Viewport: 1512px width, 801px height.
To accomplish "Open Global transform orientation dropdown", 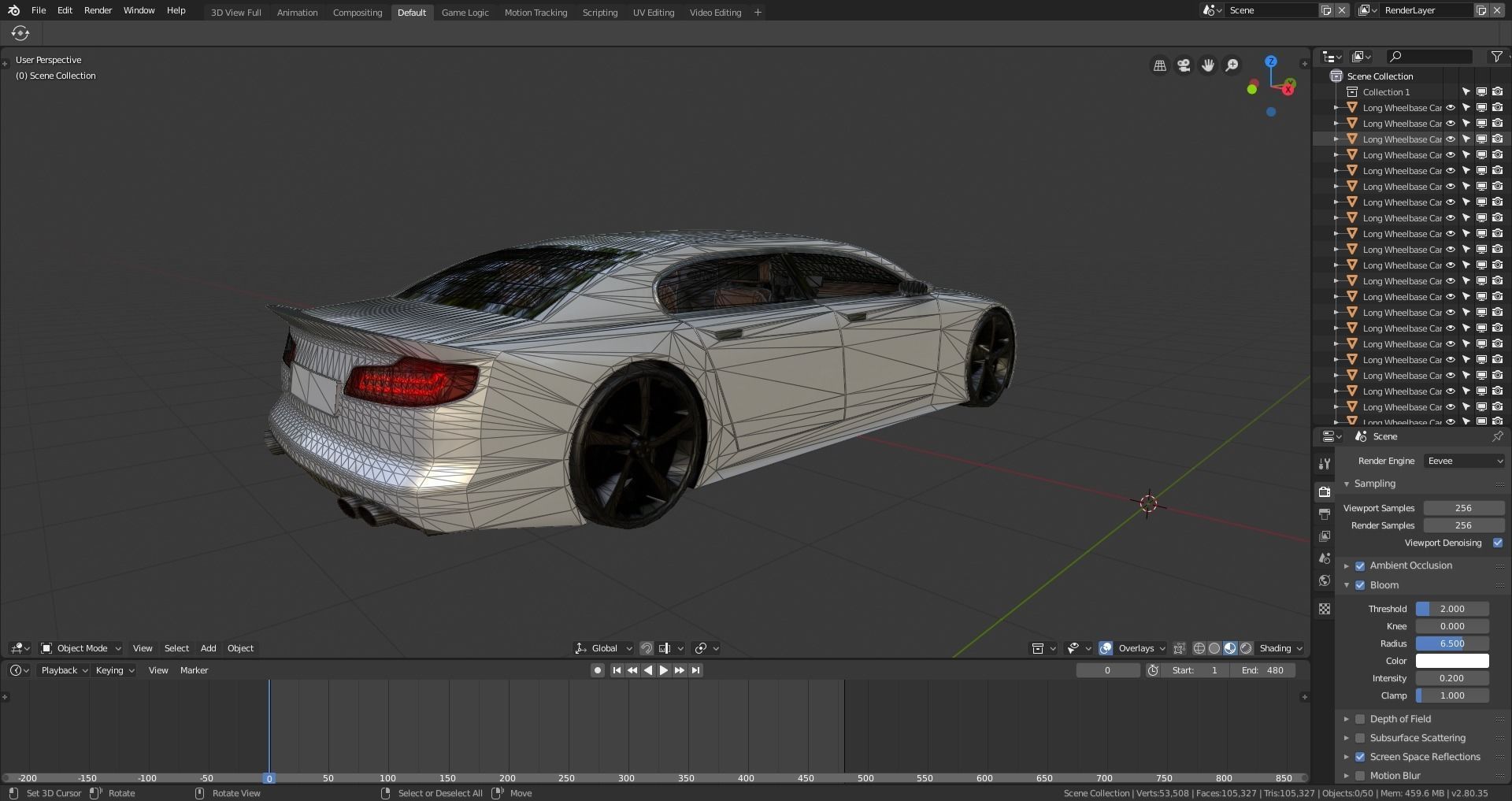I will 604,648.
